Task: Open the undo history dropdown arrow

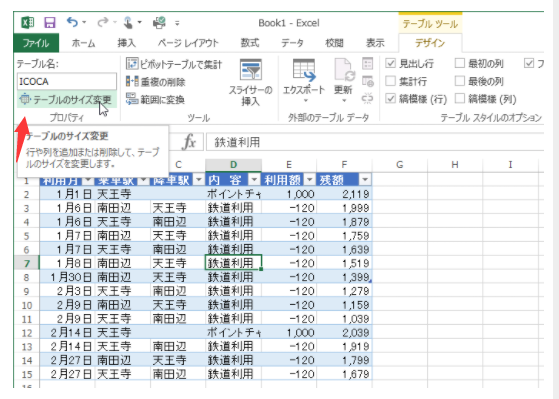Action: pos(84,22)
